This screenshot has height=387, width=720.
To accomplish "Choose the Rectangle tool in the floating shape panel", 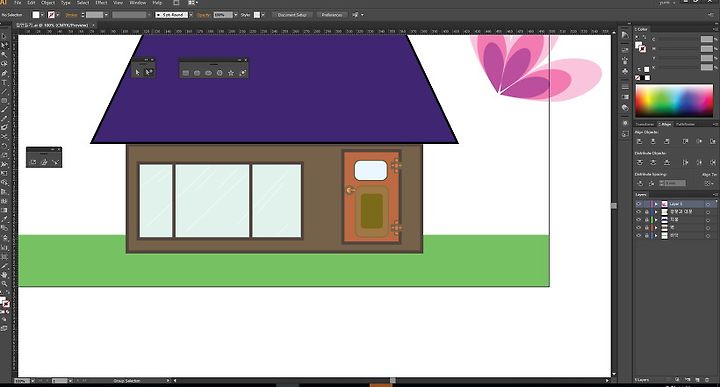I will point(186,73).
